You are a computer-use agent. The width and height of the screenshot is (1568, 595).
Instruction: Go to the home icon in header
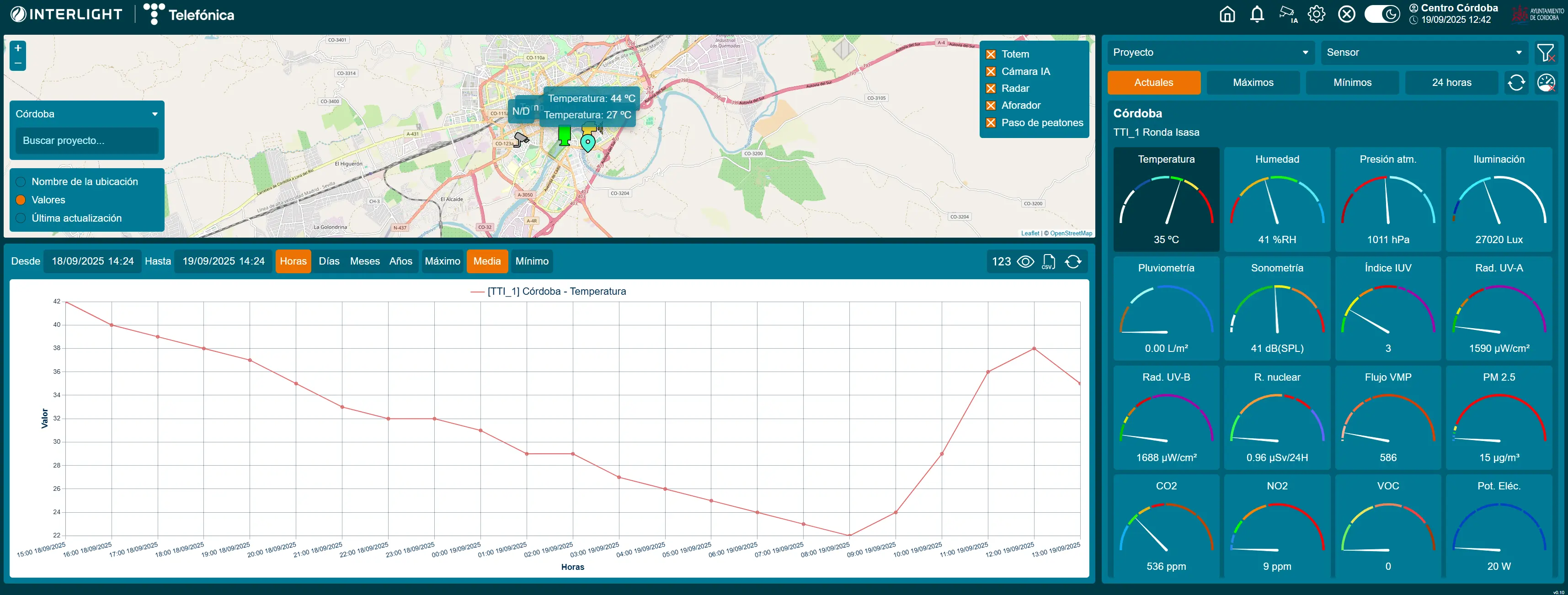point(1227,15)
